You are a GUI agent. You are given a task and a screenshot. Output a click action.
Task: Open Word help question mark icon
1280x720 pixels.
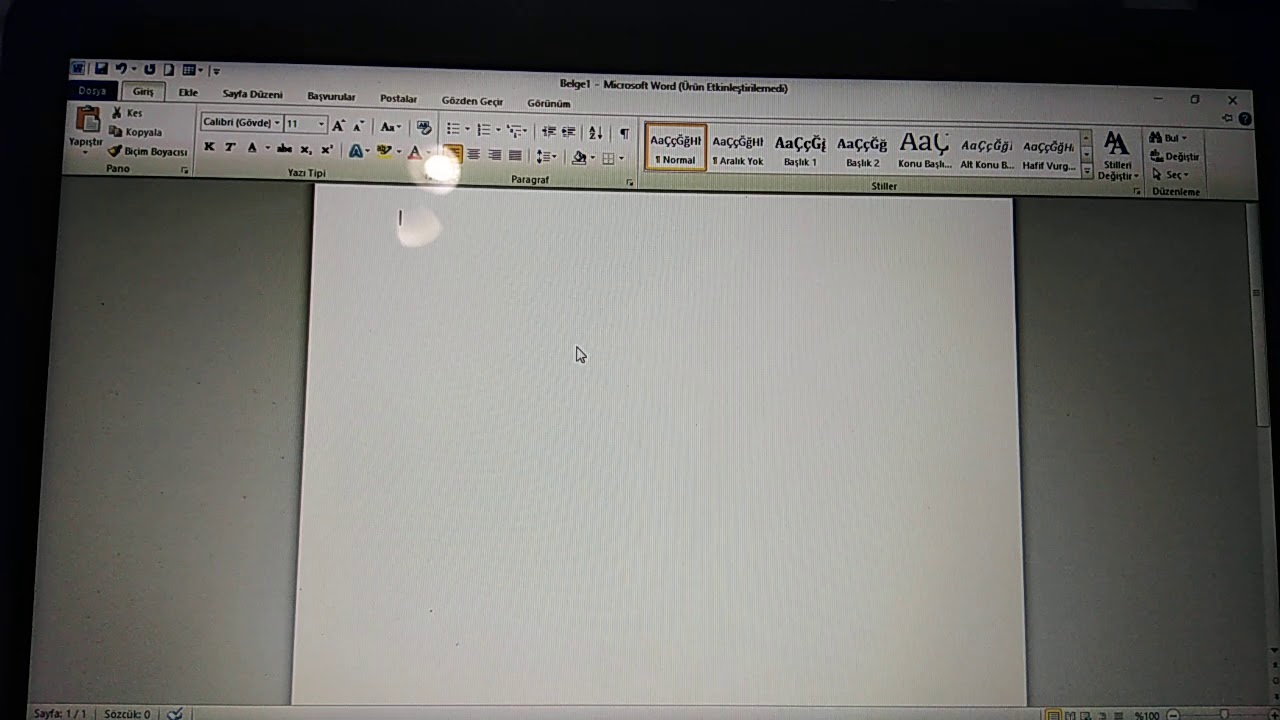pyautogui.click(x=1245, y=118)
